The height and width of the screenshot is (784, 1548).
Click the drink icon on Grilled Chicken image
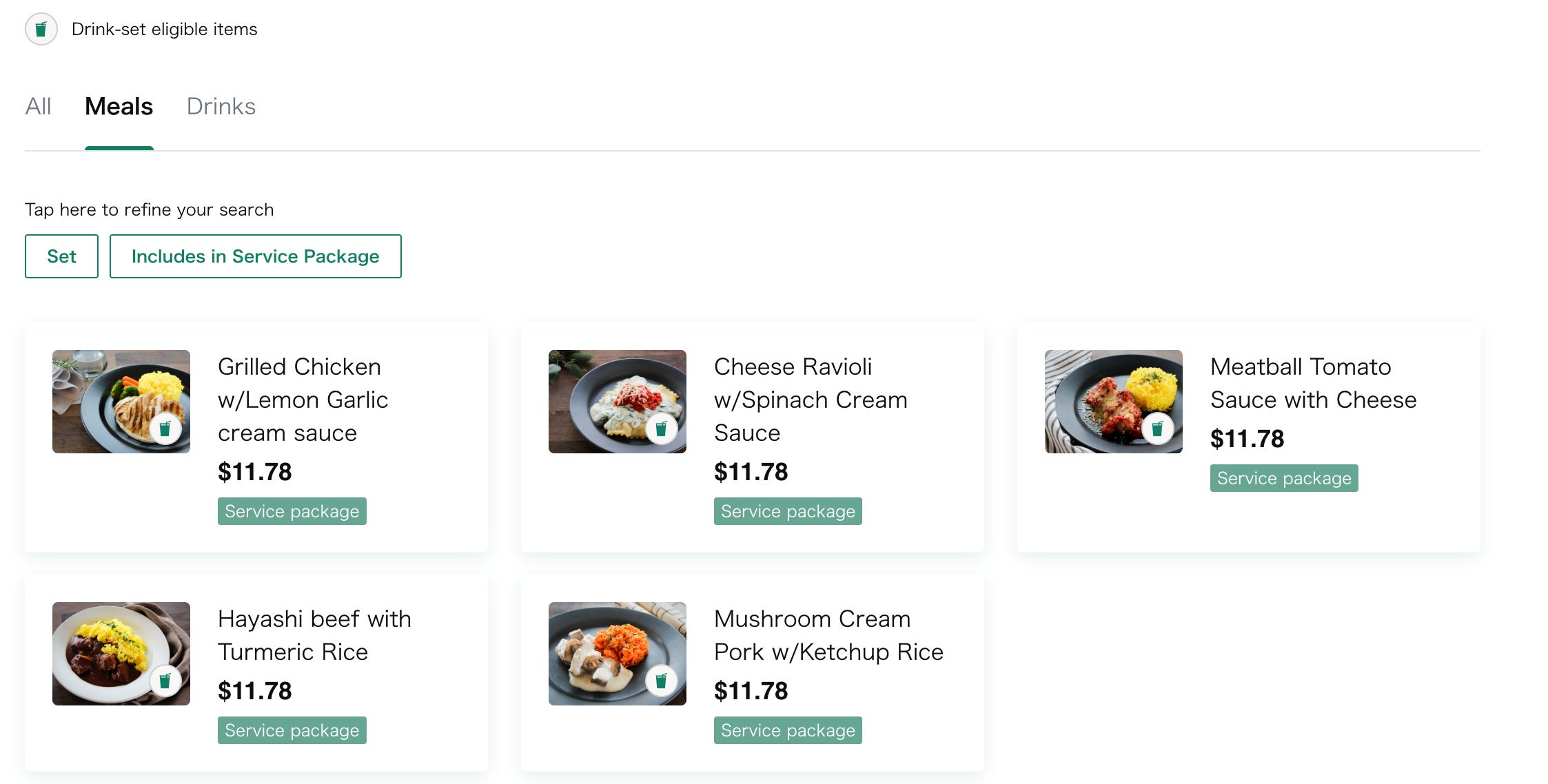[x=166, y=428]
